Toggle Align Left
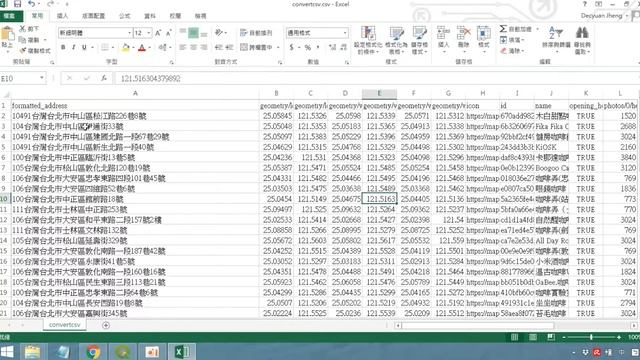640x360 pixels. (182, 47)
